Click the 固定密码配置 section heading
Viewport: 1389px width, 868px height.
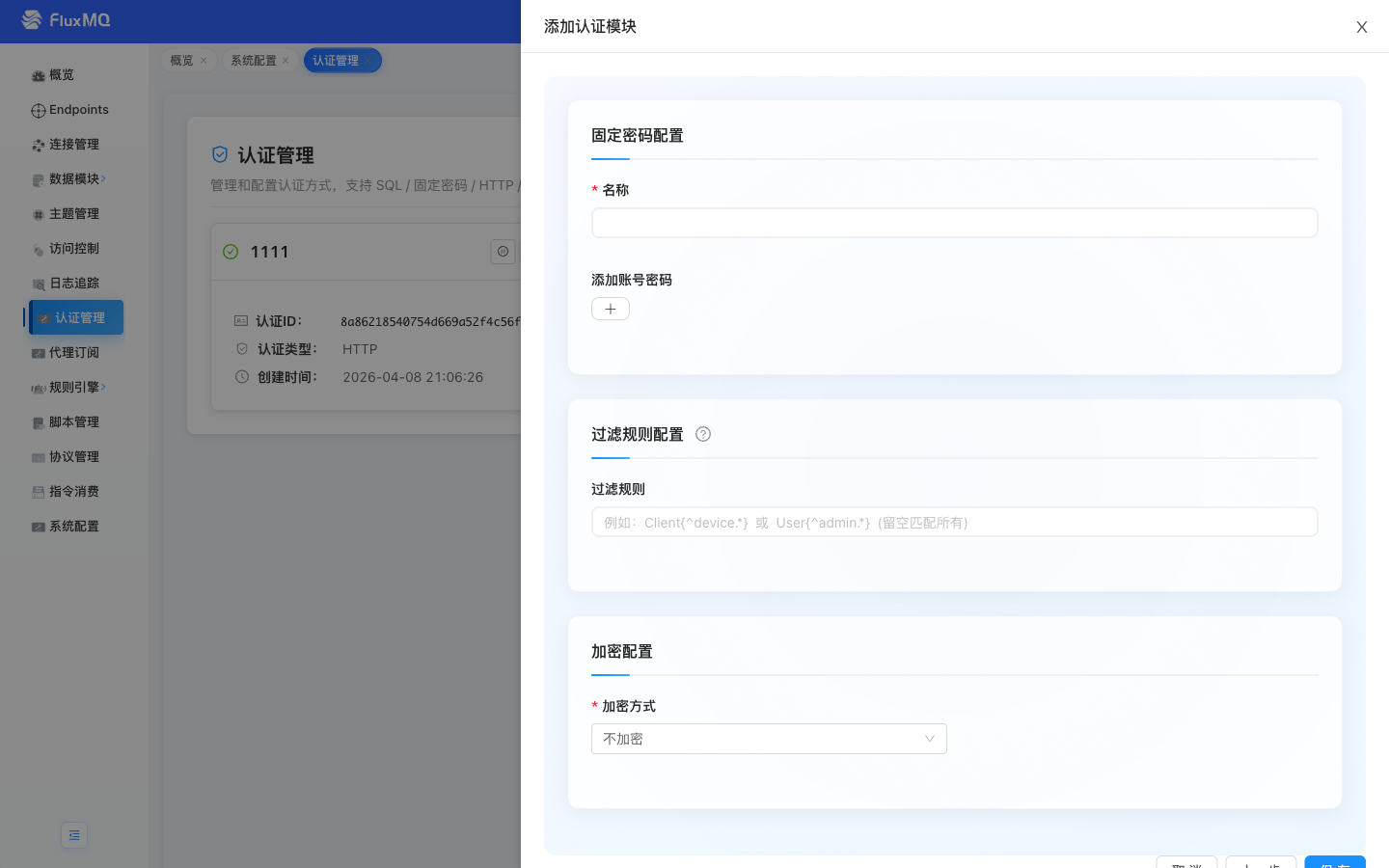pos(638,136)
